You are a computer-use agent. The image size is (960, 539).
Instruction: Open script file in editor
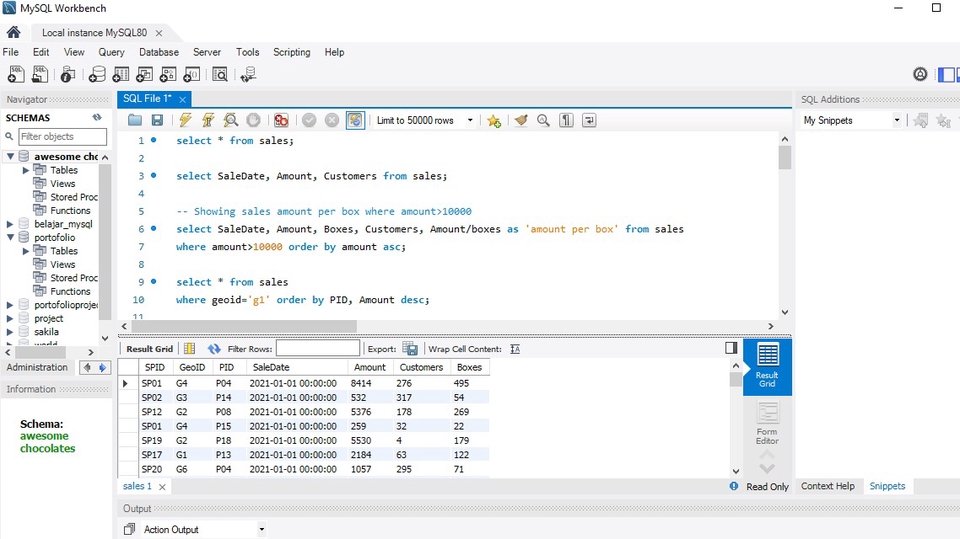(x=135, y=120)
